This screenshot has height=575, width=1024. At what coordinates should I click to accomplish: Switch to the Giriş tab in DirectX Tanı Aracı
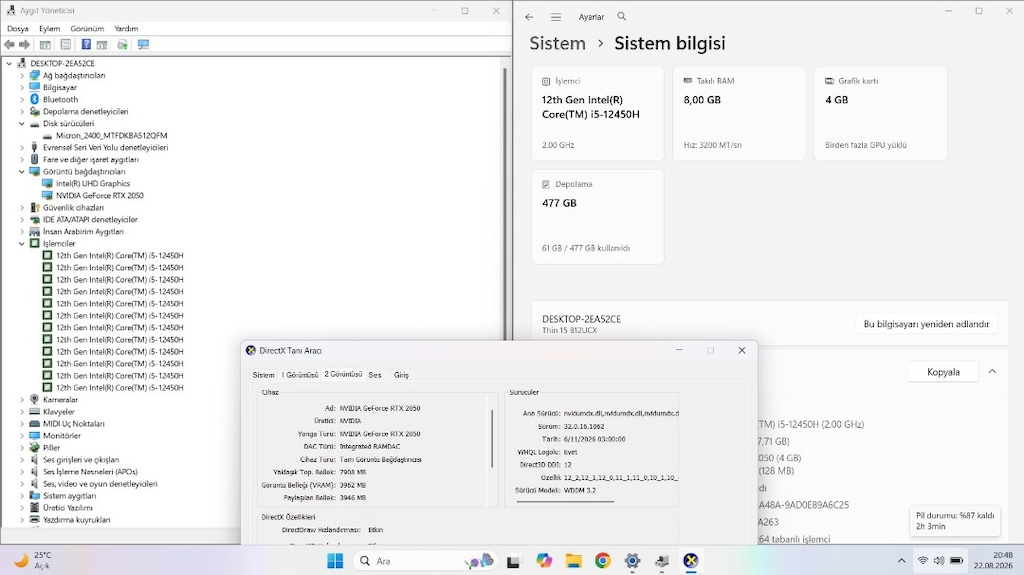click(401, 375)
